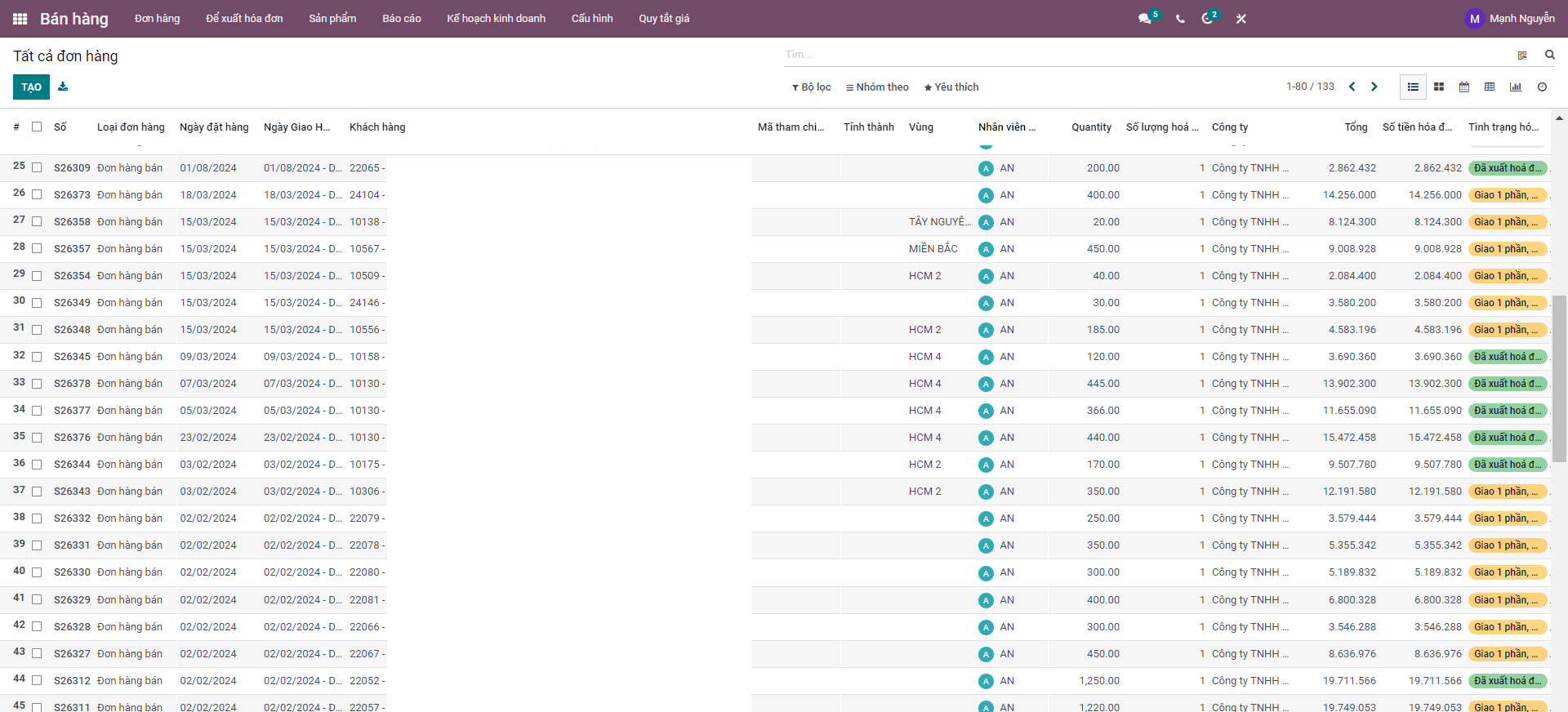Open the Mạnh Nguyễn user menu
The image size is (1568, 712).
click(1510, 19)
